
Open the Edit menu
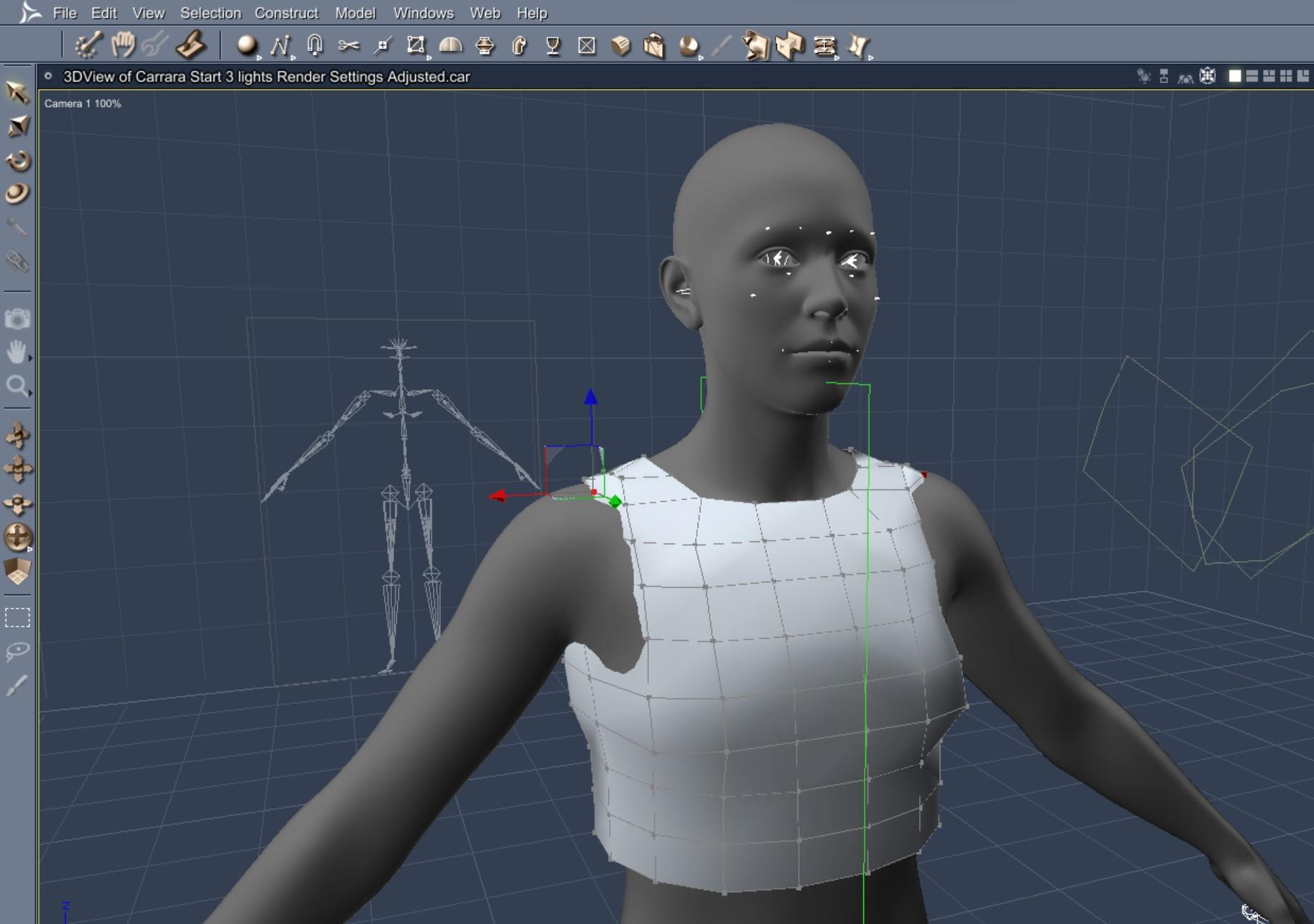(x=104, y=13)
